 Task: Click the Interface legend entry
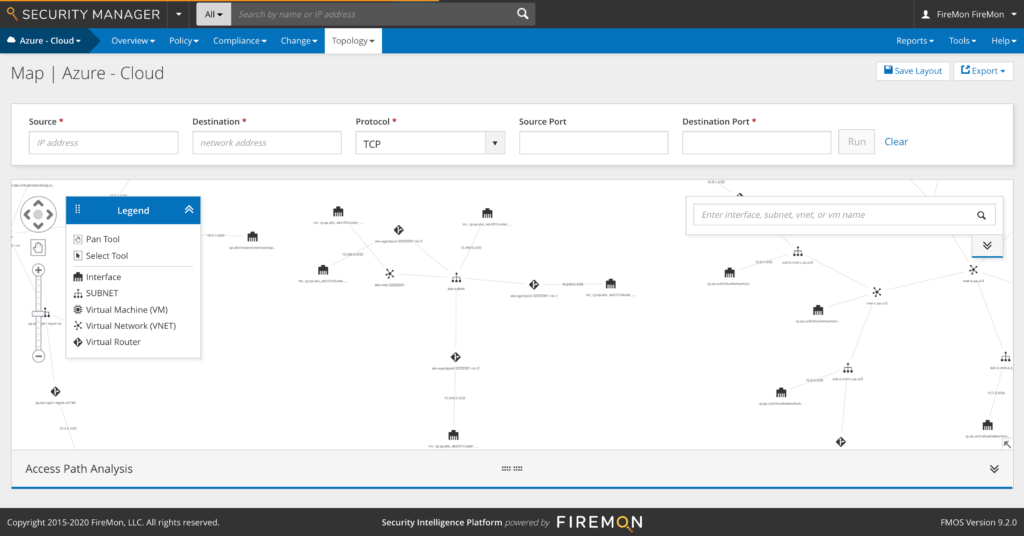pyautogui.click(x=97, y=277)
